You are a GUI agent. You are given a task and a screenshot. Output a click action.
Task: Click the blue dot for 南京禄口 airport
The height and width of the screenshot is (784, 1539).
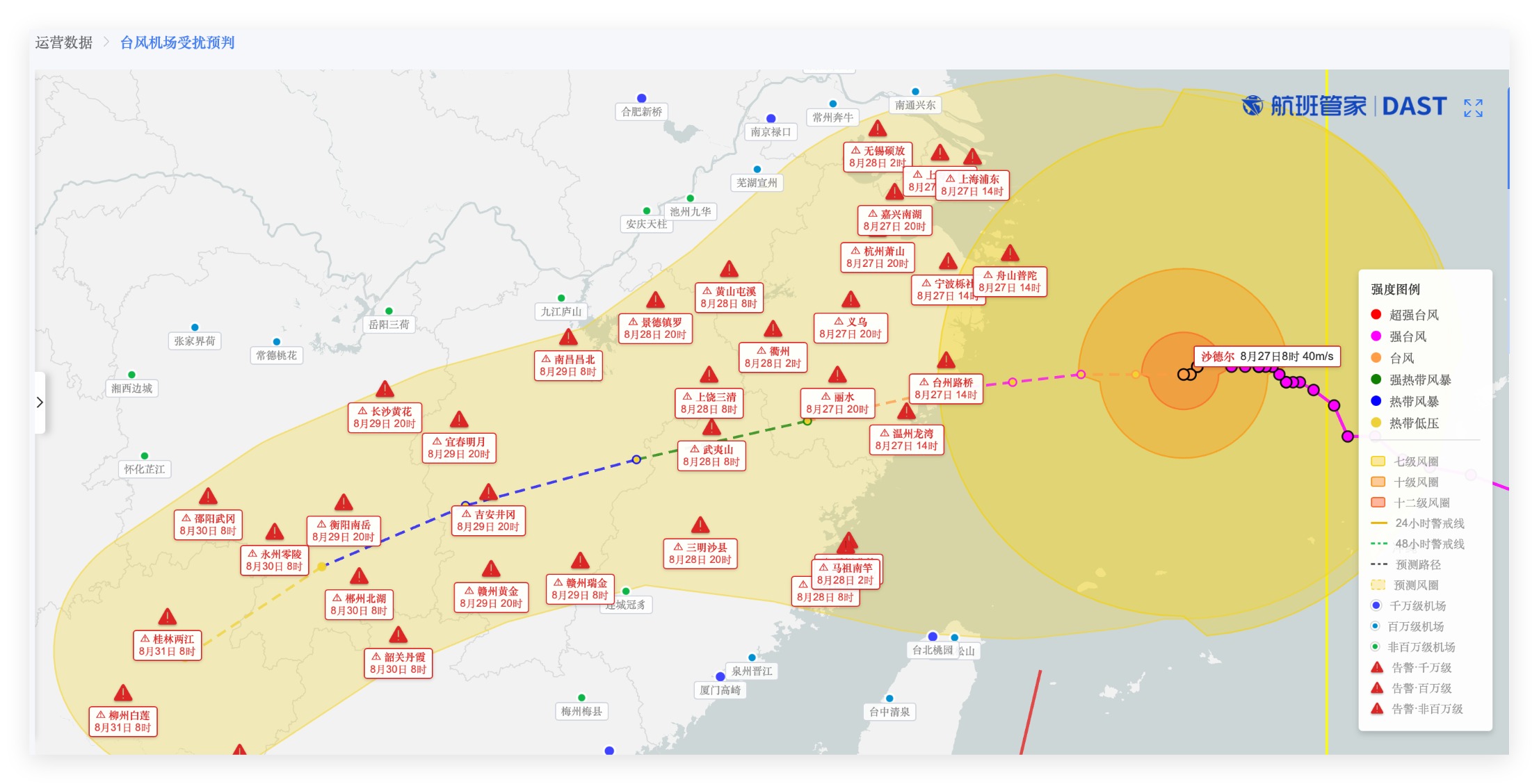pos(771,118)
